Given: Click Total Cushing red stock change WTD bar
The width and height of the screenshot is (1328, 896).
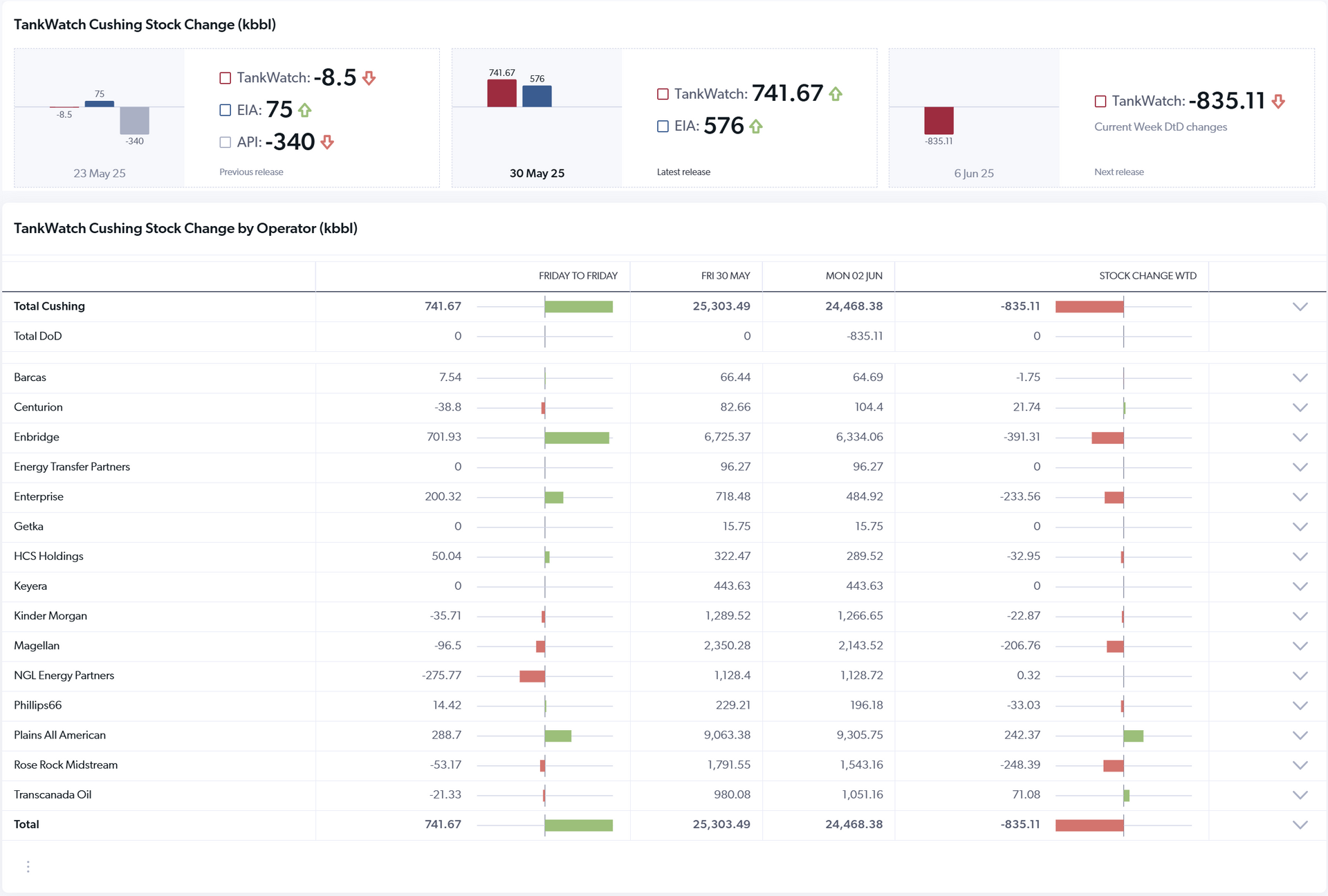Looking at the screenshot, I should click(x=1089, y=307).
